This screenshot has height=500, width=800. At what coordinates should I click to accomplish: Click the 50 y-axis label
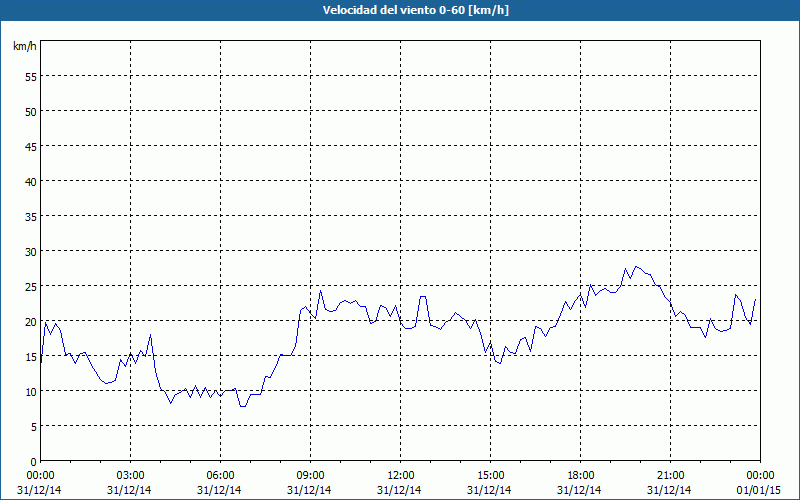coord(31,112)
